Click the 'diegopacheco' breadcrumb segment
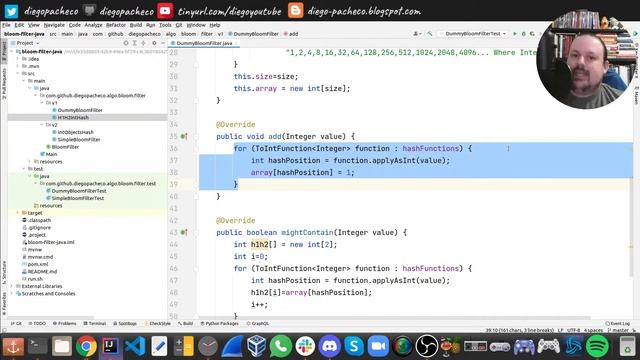This screenshot has height=360, width=640. 144,34
